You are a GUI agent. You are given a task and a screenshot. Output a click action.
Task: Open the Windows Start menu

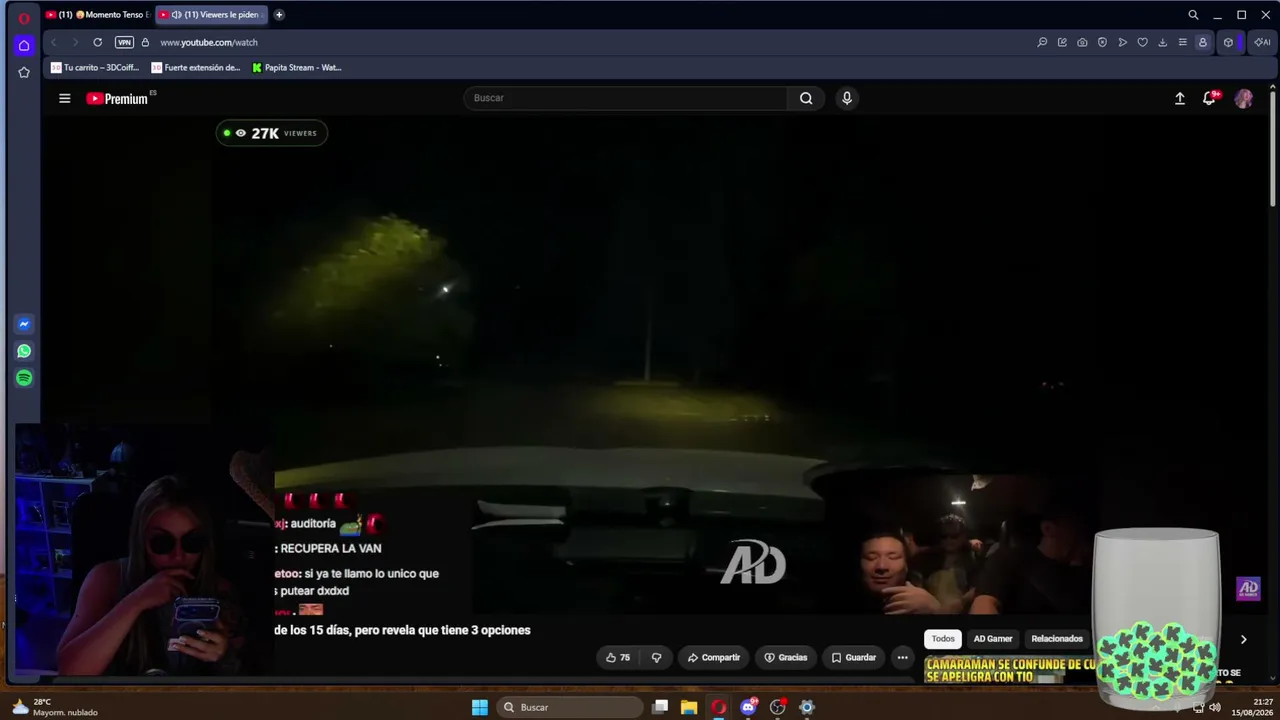(x=480, y=707)
